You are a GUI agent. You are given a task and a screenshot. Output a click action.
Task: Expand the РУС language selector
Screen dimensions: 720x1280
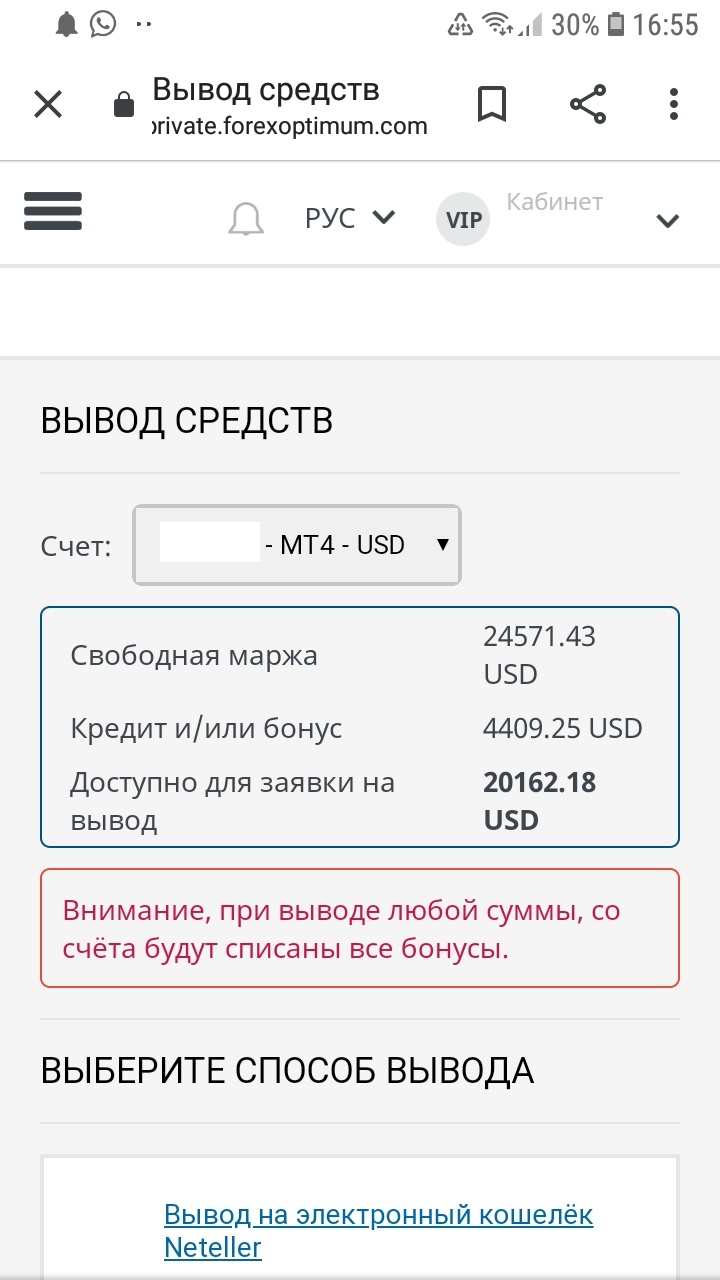pos(350,217)
